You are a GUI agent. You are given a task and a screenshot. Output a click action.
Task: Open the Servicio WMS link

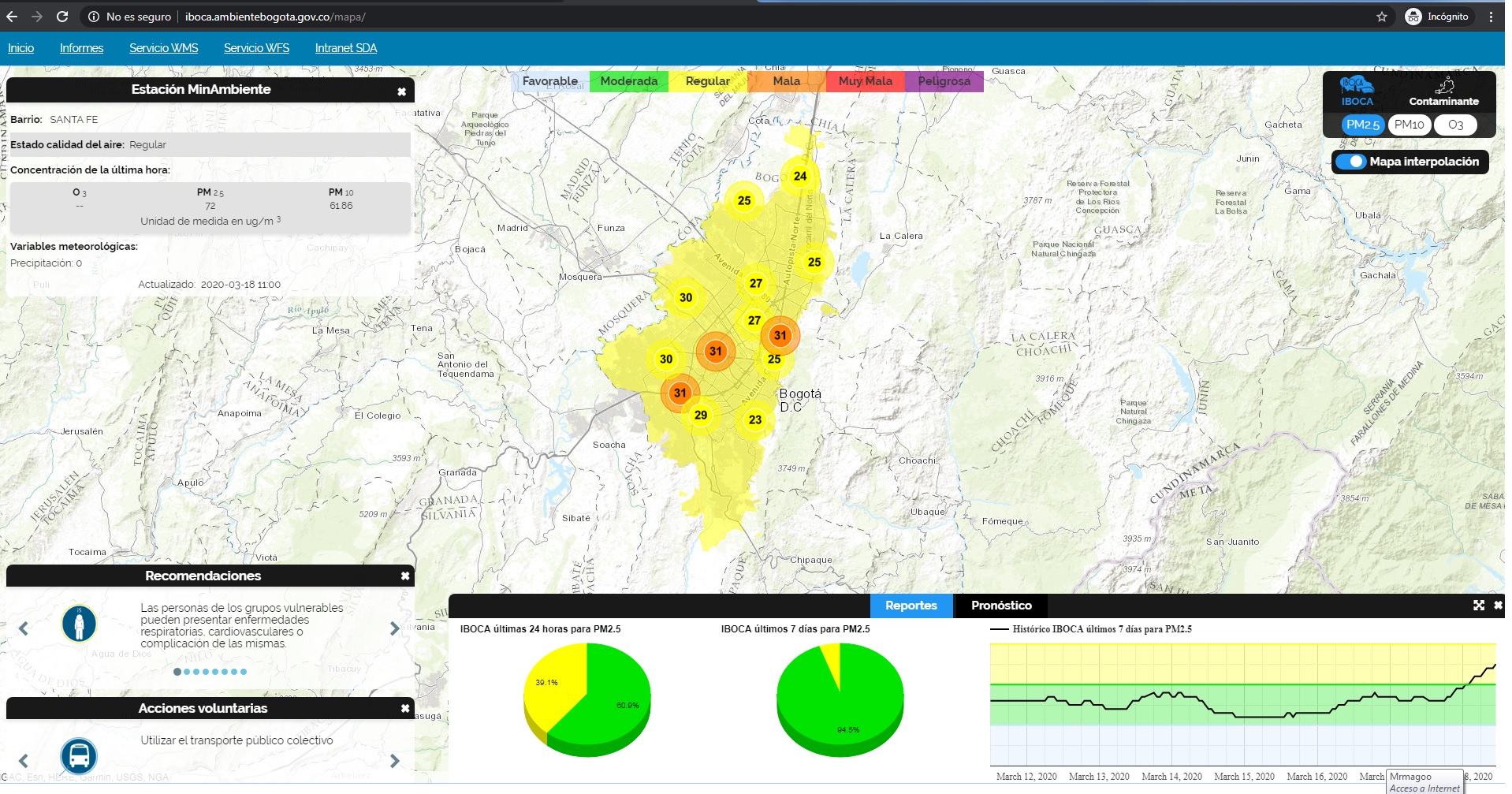click(x=164, y=48)
